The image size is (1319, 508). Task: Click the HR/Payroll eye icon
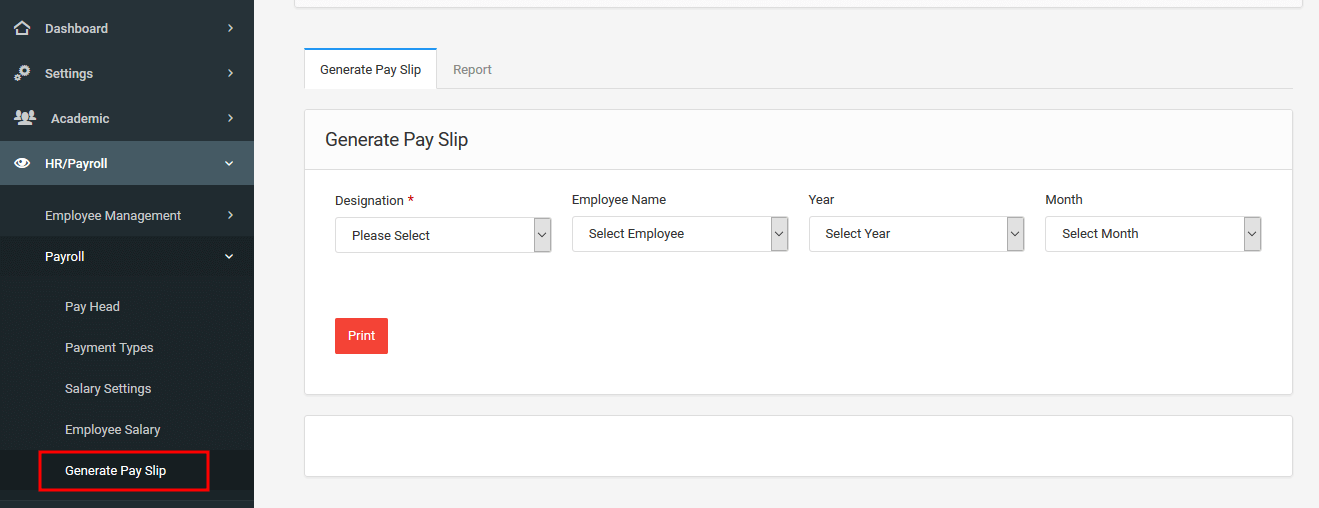click(x=22, y=163)
